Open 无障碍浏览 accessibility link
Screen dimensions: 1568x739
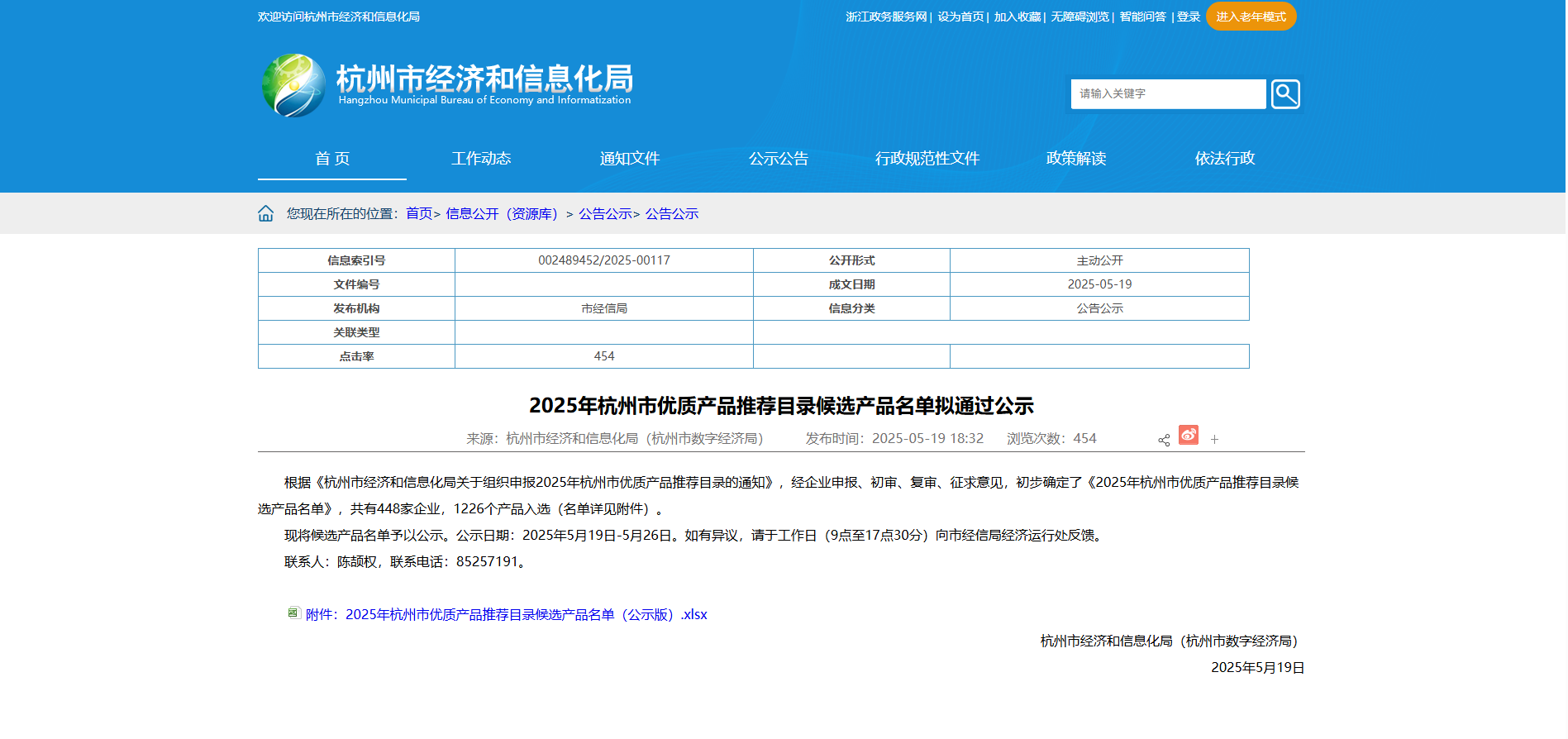click(x=1079, y=17)
